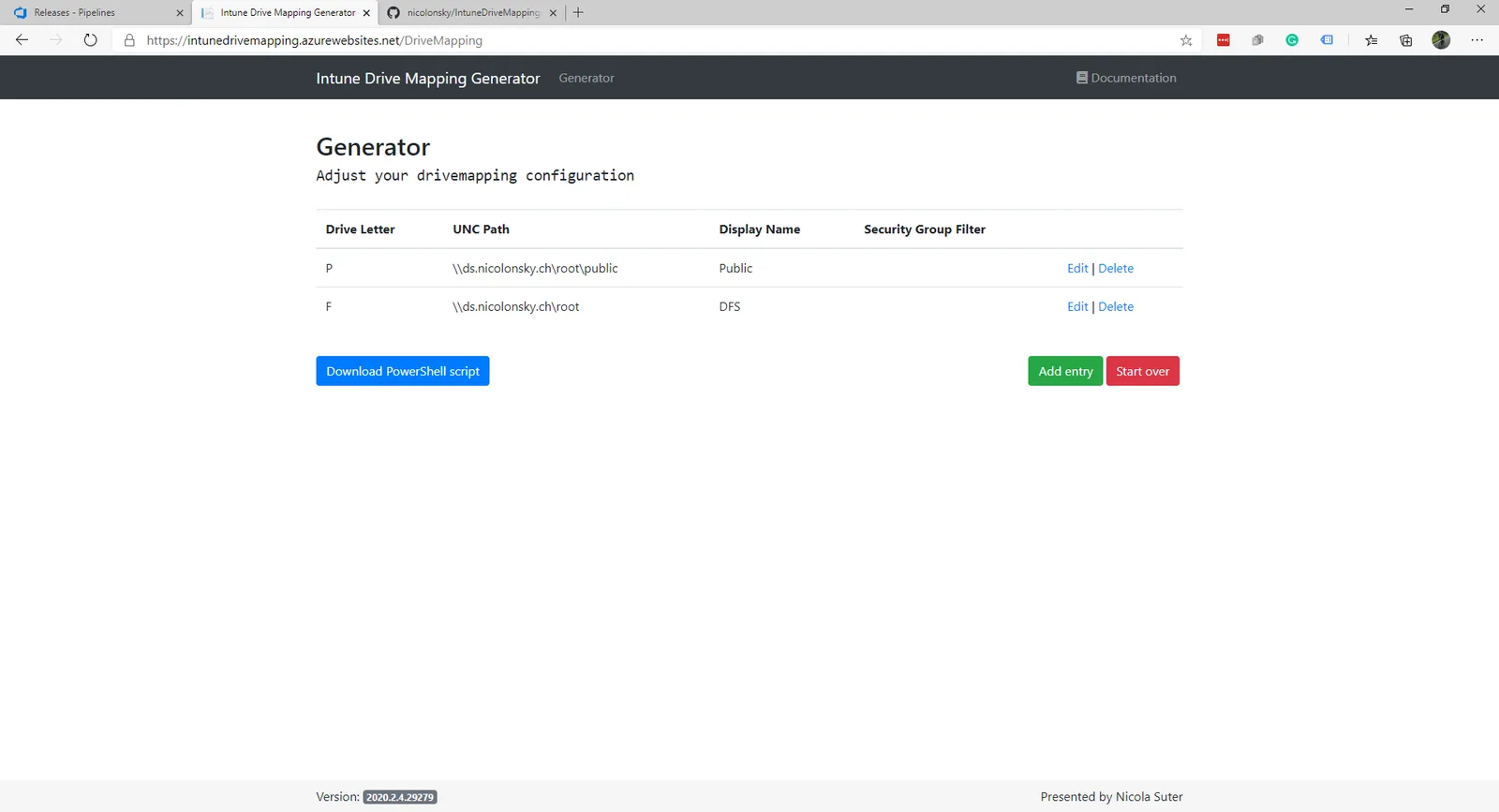The image size is (1499, 812).
Task: Click Presented by Nicola Suter footer text
Action: 1111,797
